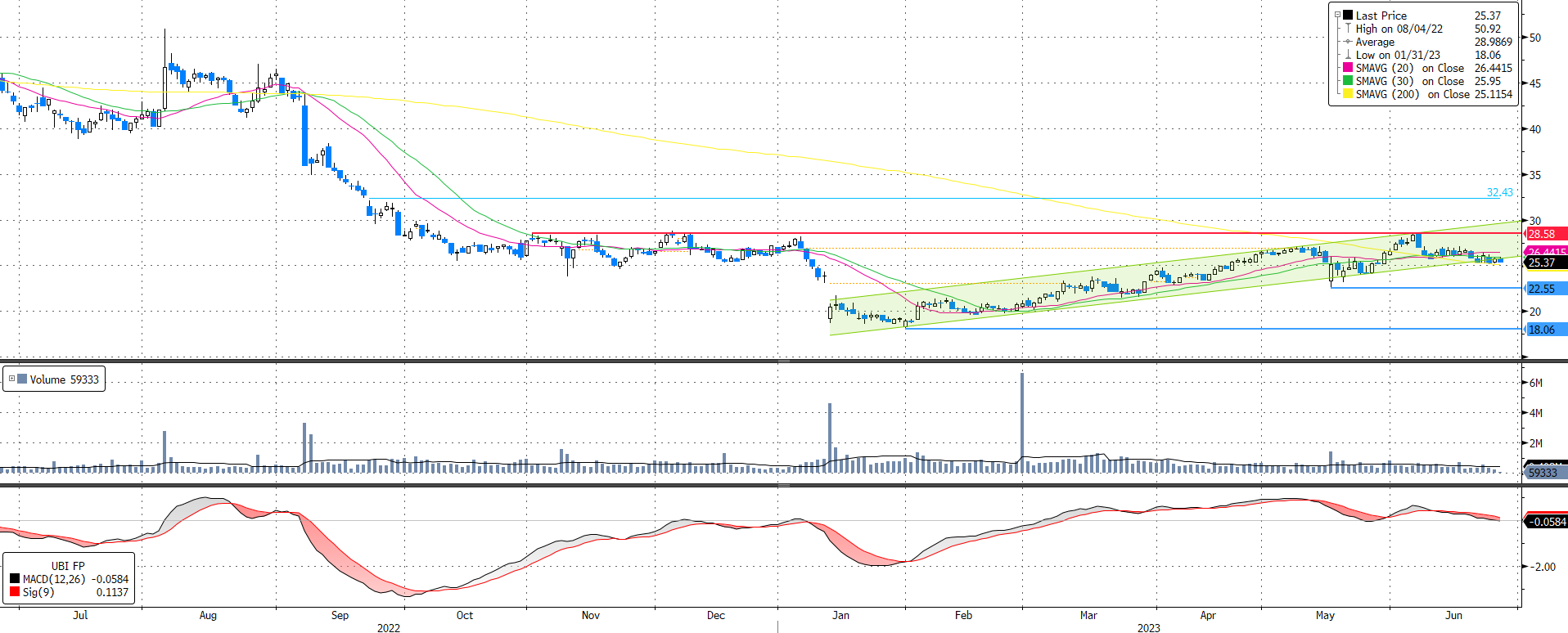Select the 'SMAVG (200) on Close' legend label

point(1413,93)
